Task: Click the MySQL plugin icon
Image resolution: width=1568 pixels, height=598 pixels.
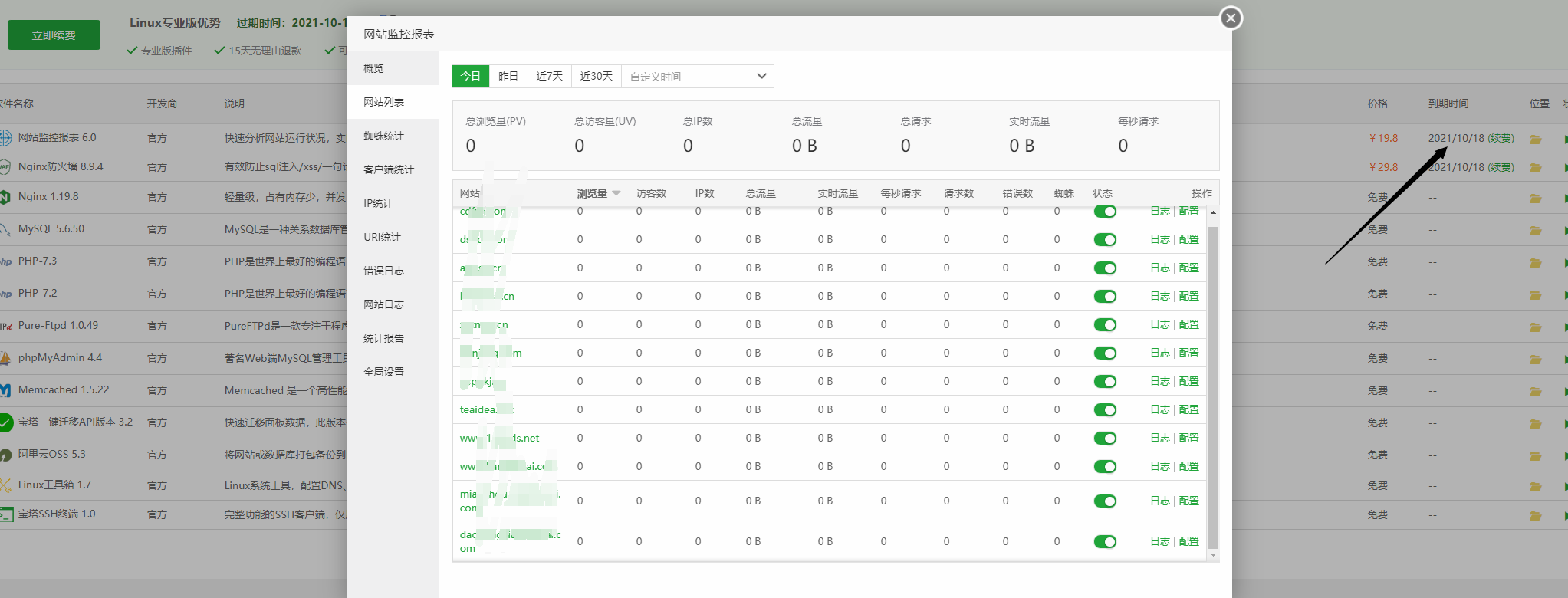Action: (5, 229)
